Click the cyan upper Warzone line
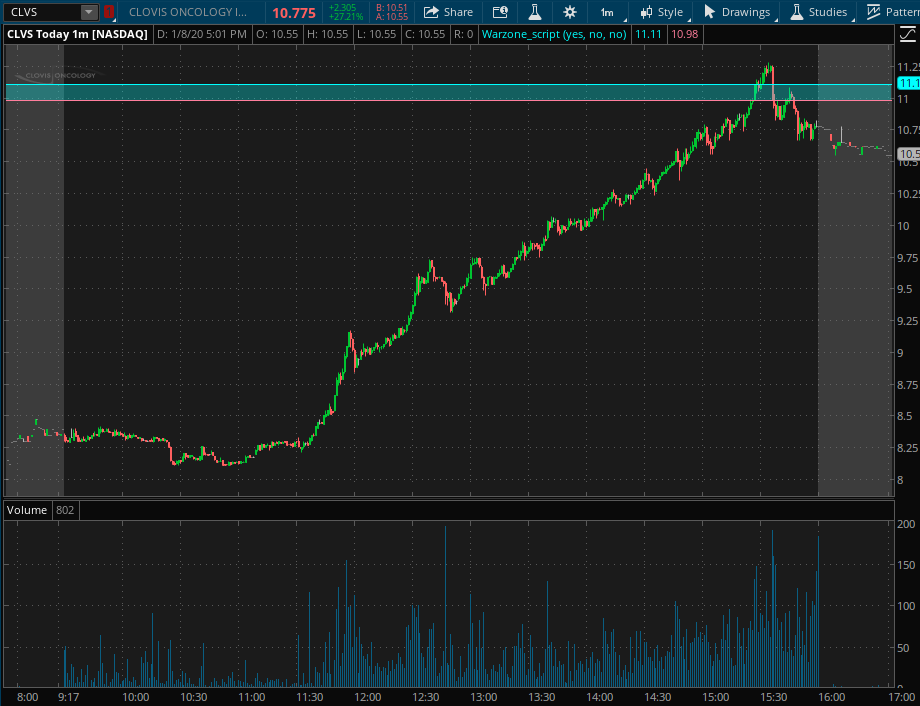 point(448,85)
